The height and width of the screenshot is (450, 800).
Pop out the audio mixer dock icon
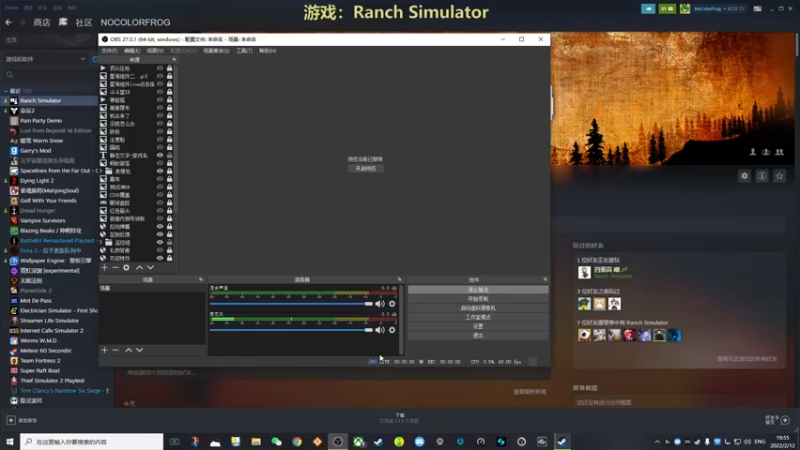coord(399,280)
